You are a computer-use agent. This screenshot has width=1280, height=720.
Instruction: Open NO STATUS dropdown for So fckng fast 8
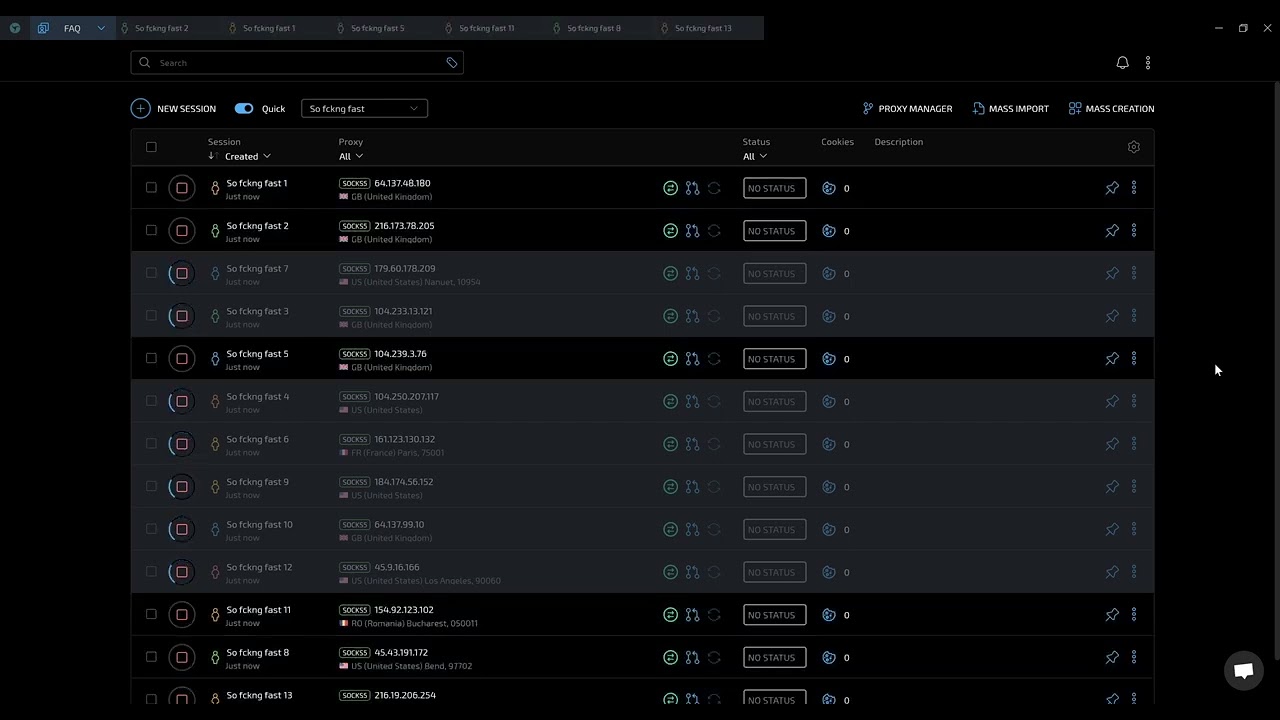[x=774, y=657]
